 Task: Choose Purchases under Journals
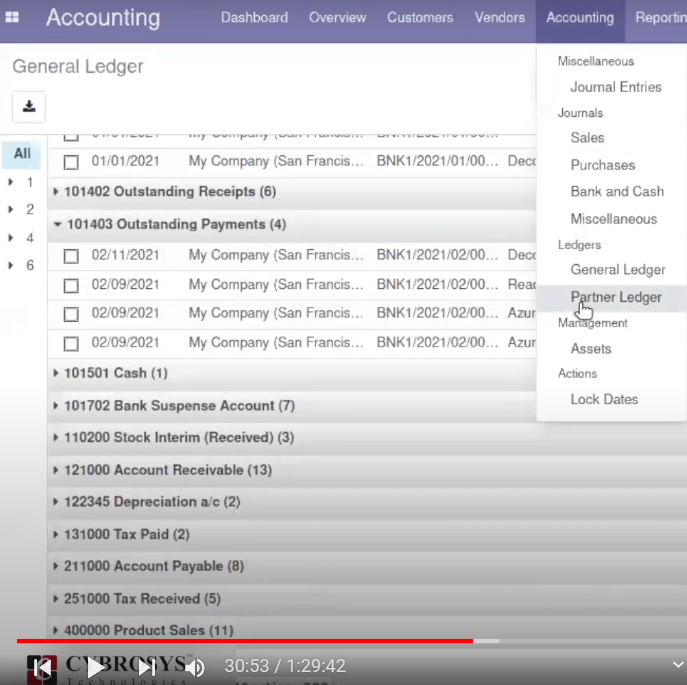click(603, 165)
